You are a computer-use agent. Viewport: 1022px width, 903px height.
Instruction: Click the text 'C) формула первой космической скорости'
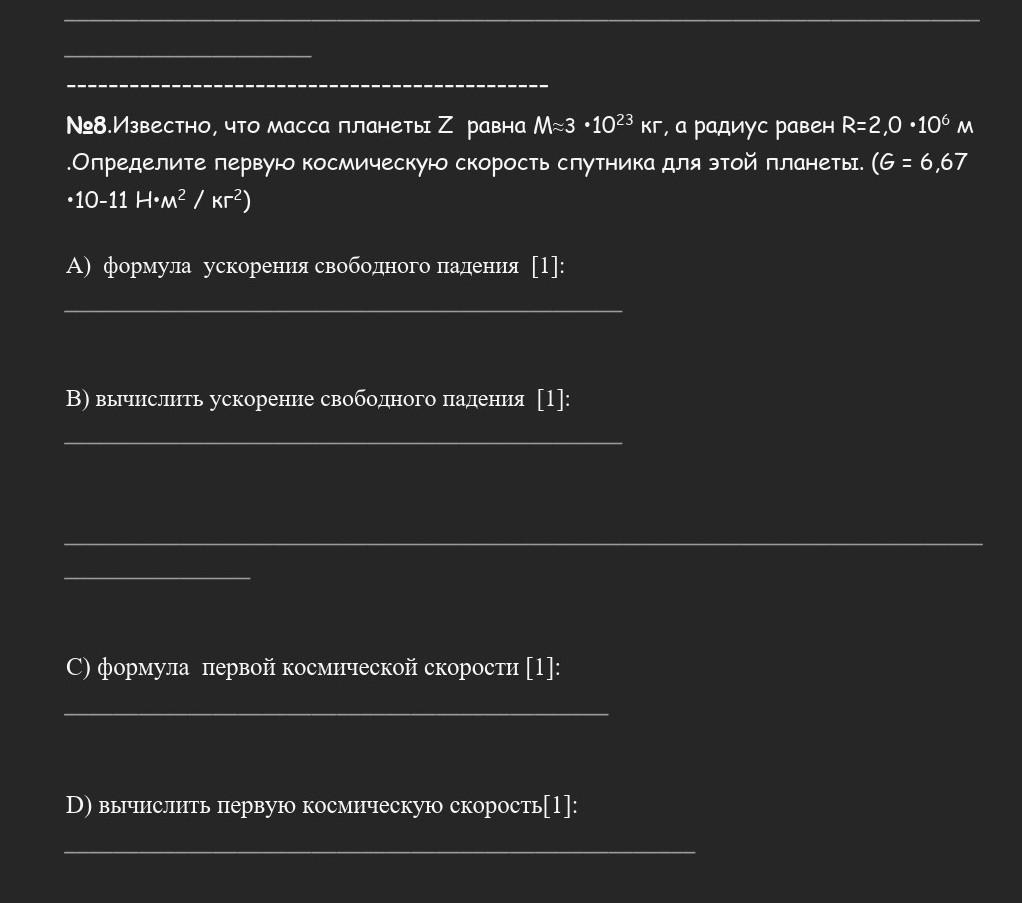click(292, 667)
